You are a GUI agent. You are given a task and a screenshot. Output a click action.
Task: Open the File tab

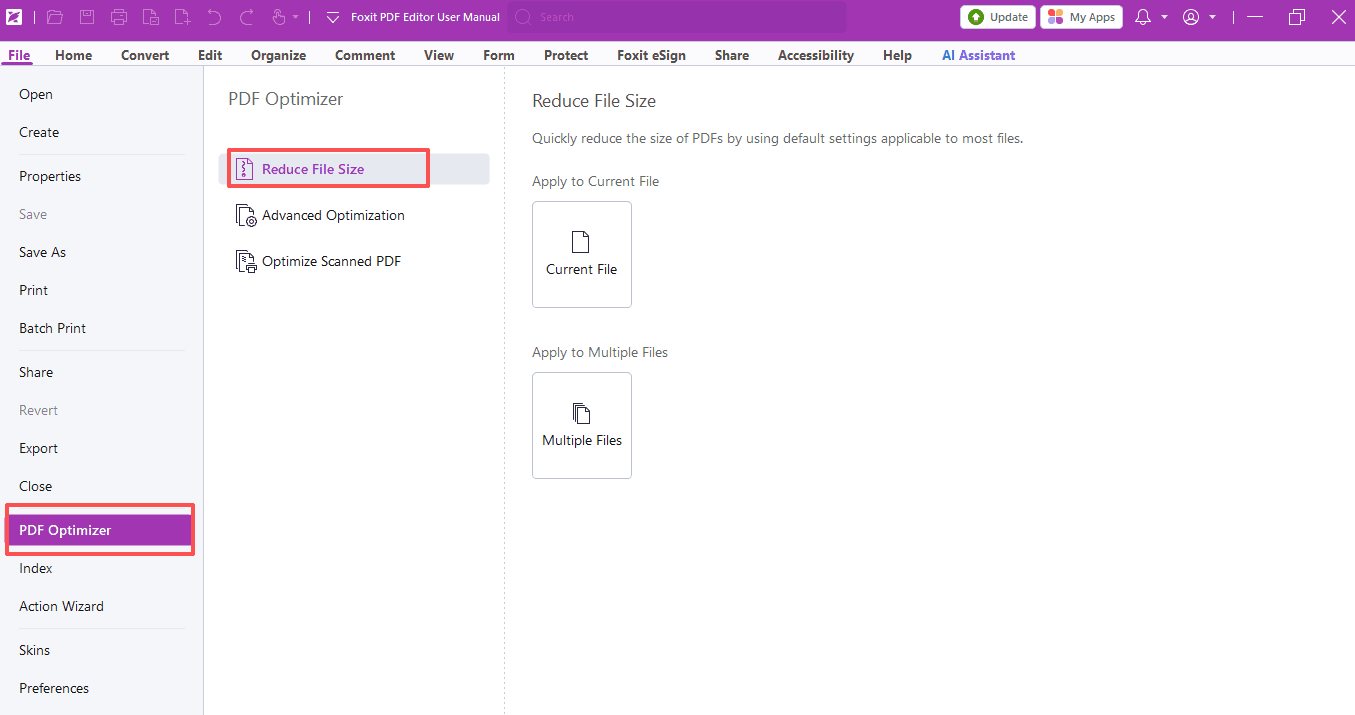(x=19, y=55)
